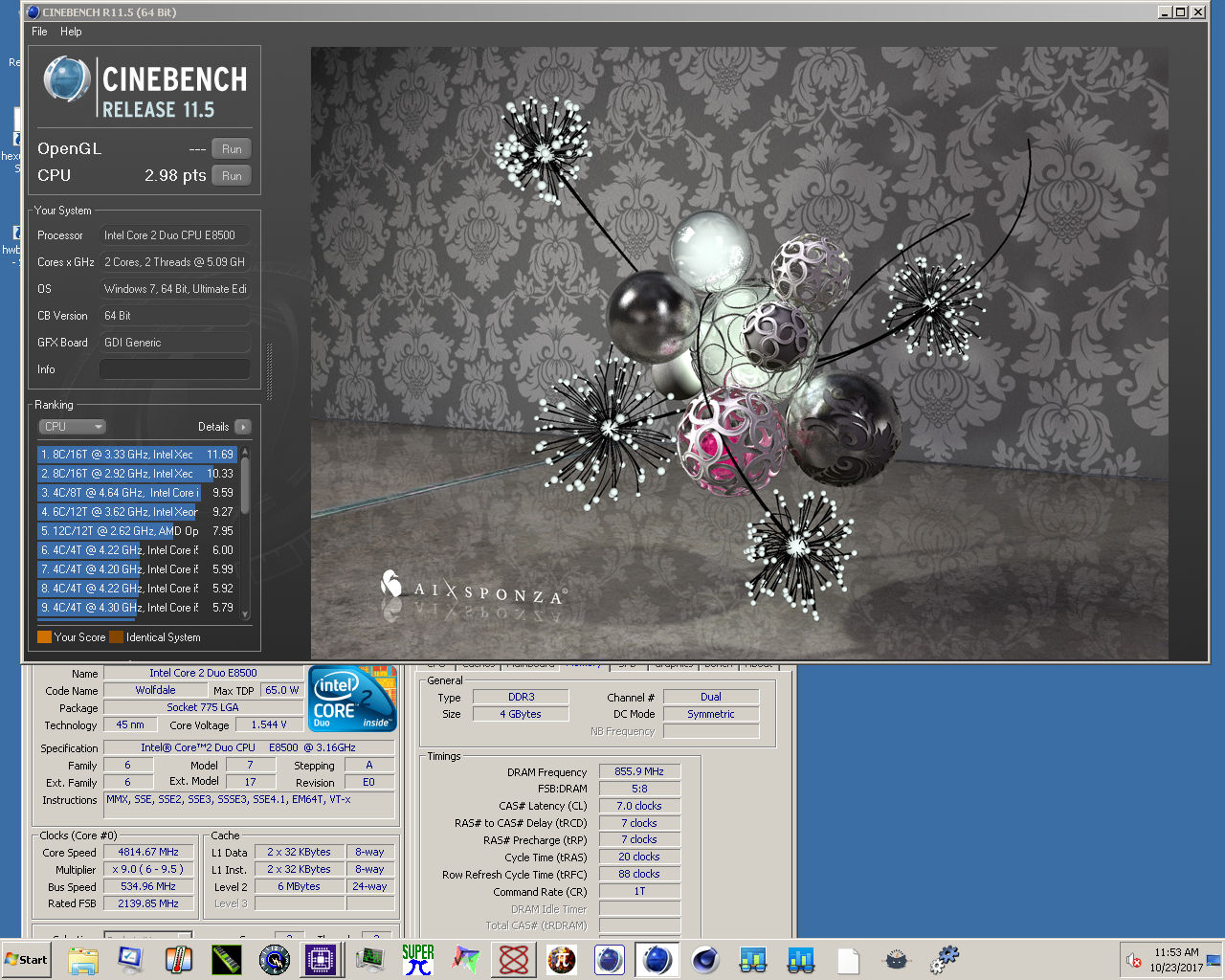1225x980 pixels.
Task: Click the Cinebench sphere logo in left panel
Action: (67, 79)
